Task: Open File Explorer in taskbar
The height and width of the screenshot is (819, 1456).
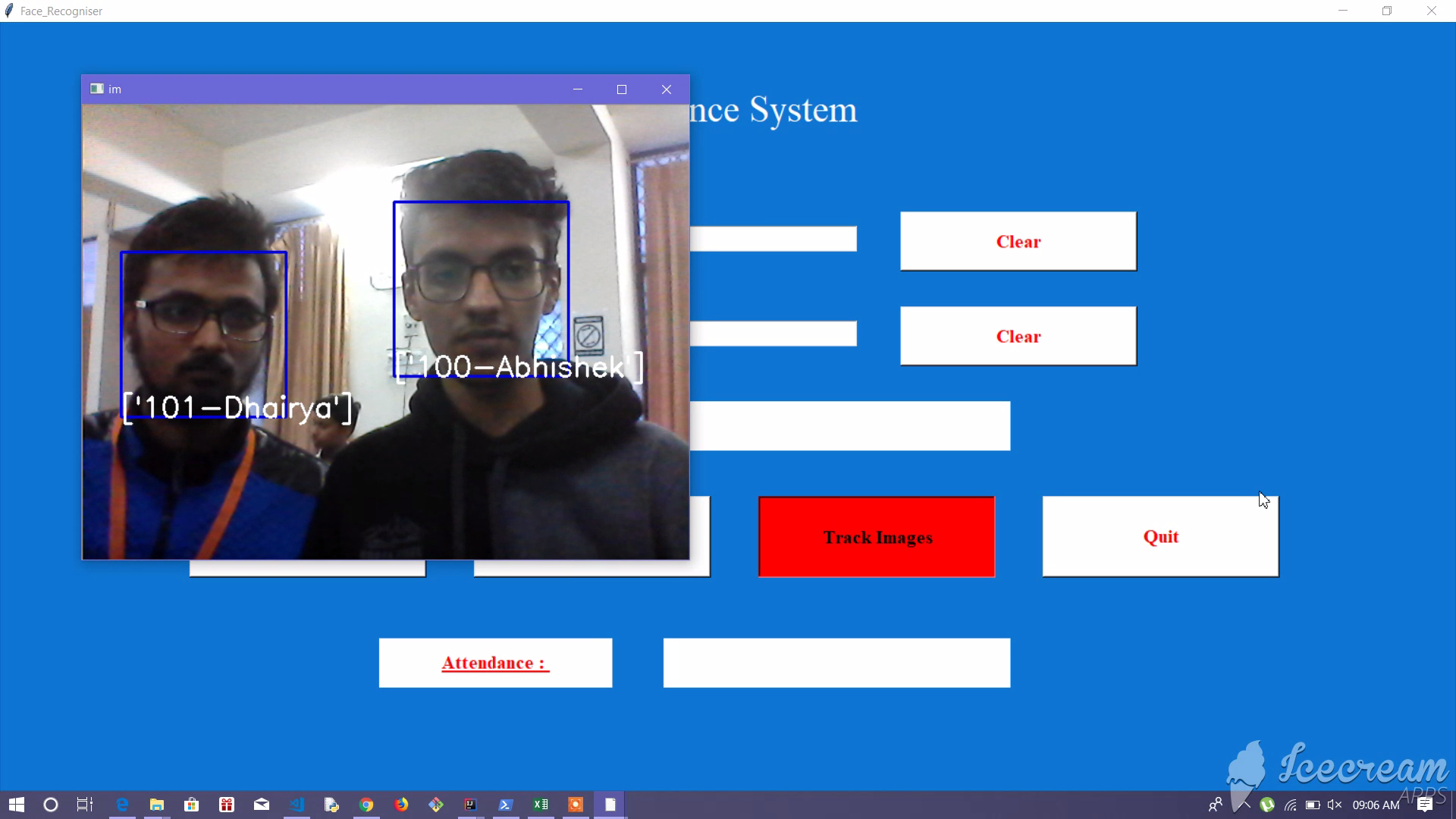Action: (157, 805)
